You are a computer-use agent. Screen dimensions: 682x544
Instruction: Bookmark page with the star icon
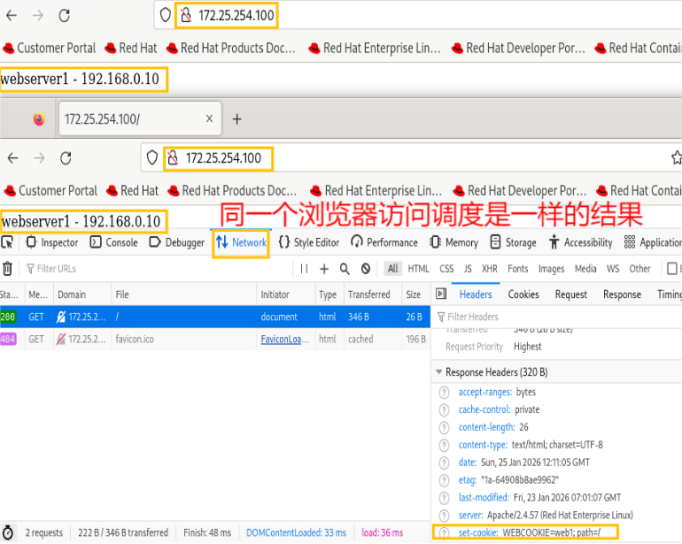676,158
